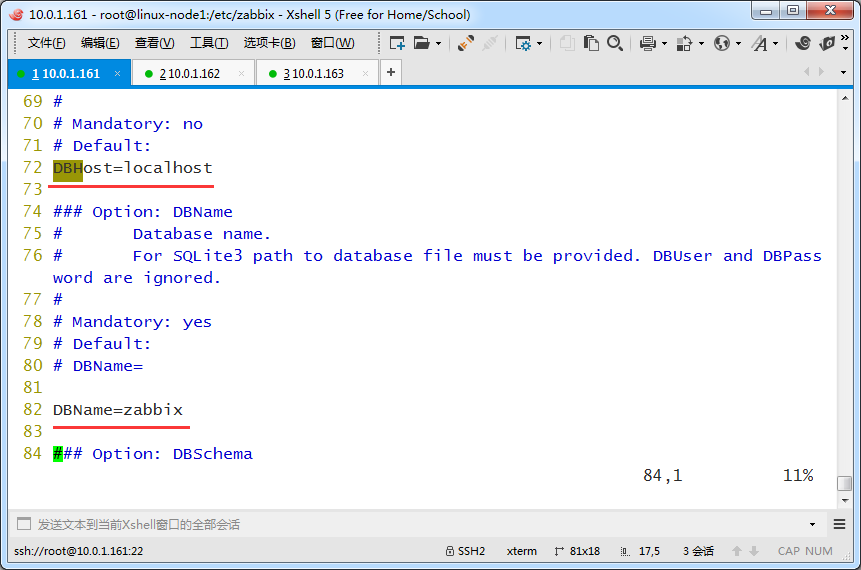Click the Open Session folder icon
The width and height of the screenshot is (861, 570).
422,43
